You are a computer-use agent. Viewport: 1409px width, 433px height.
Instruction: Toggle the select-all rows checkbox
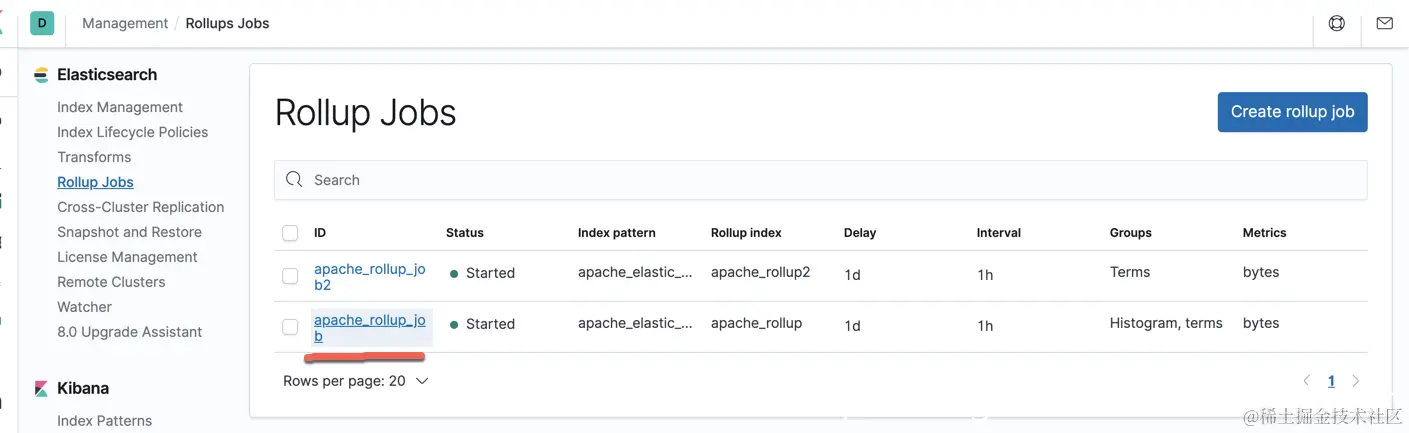(290, 233)
